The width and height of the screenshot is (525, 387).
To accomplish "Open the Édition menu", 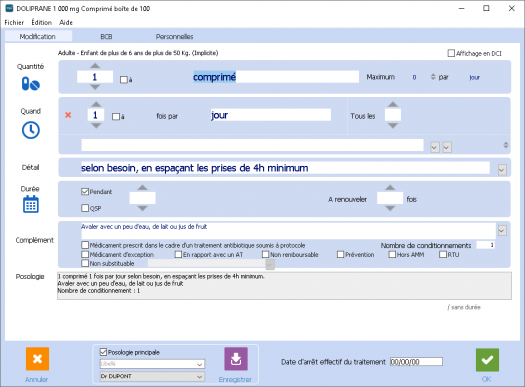I will 42,22.
